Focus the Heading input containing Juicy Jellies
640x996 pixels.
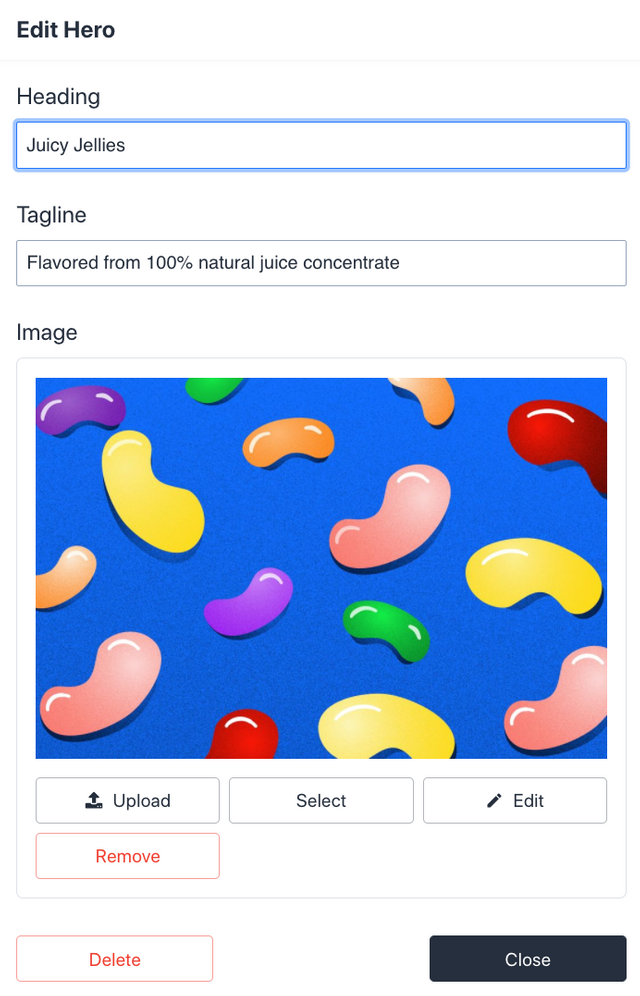[x=320, y=144]
